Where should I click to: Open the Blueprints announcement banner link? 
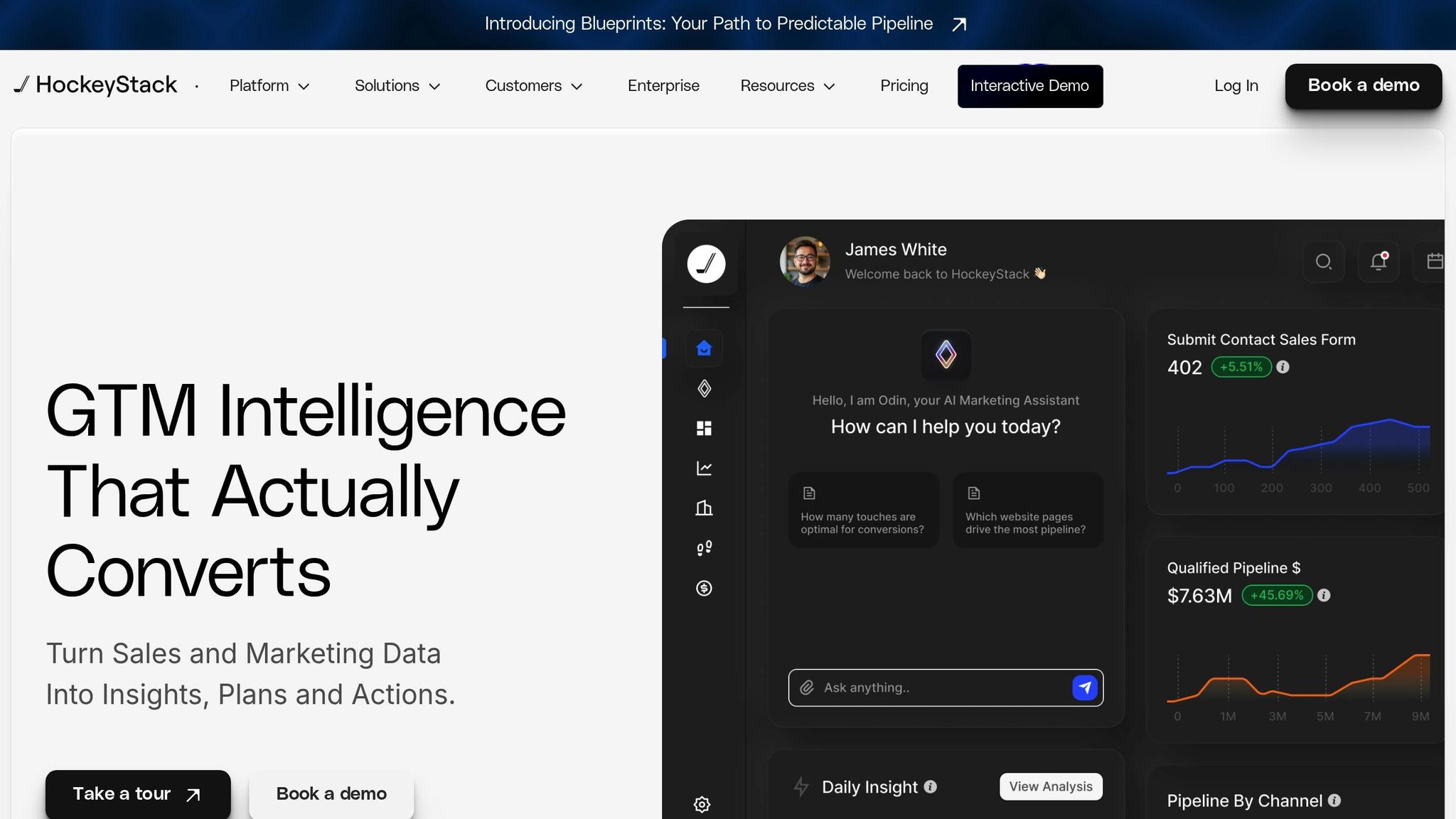pyautogui.click(x=725, y=24)
